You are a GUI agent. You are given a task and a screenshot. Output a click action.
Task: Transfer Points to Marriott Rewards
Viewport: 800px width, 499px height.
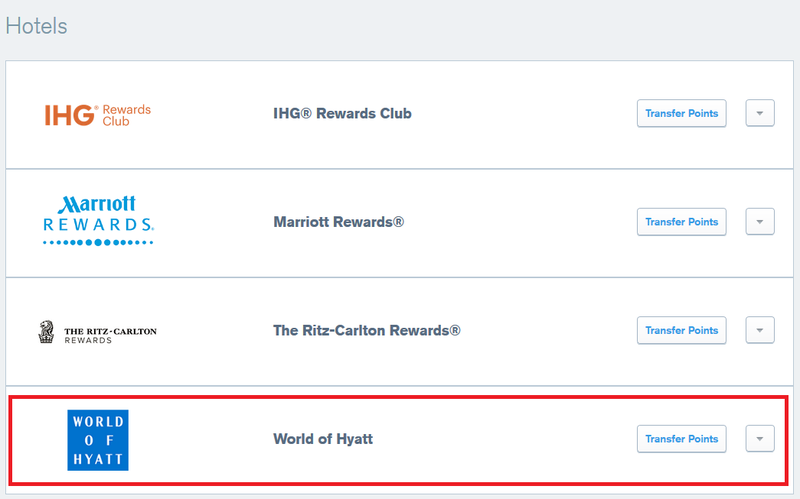pyautogui.click(x=682, y=221)
